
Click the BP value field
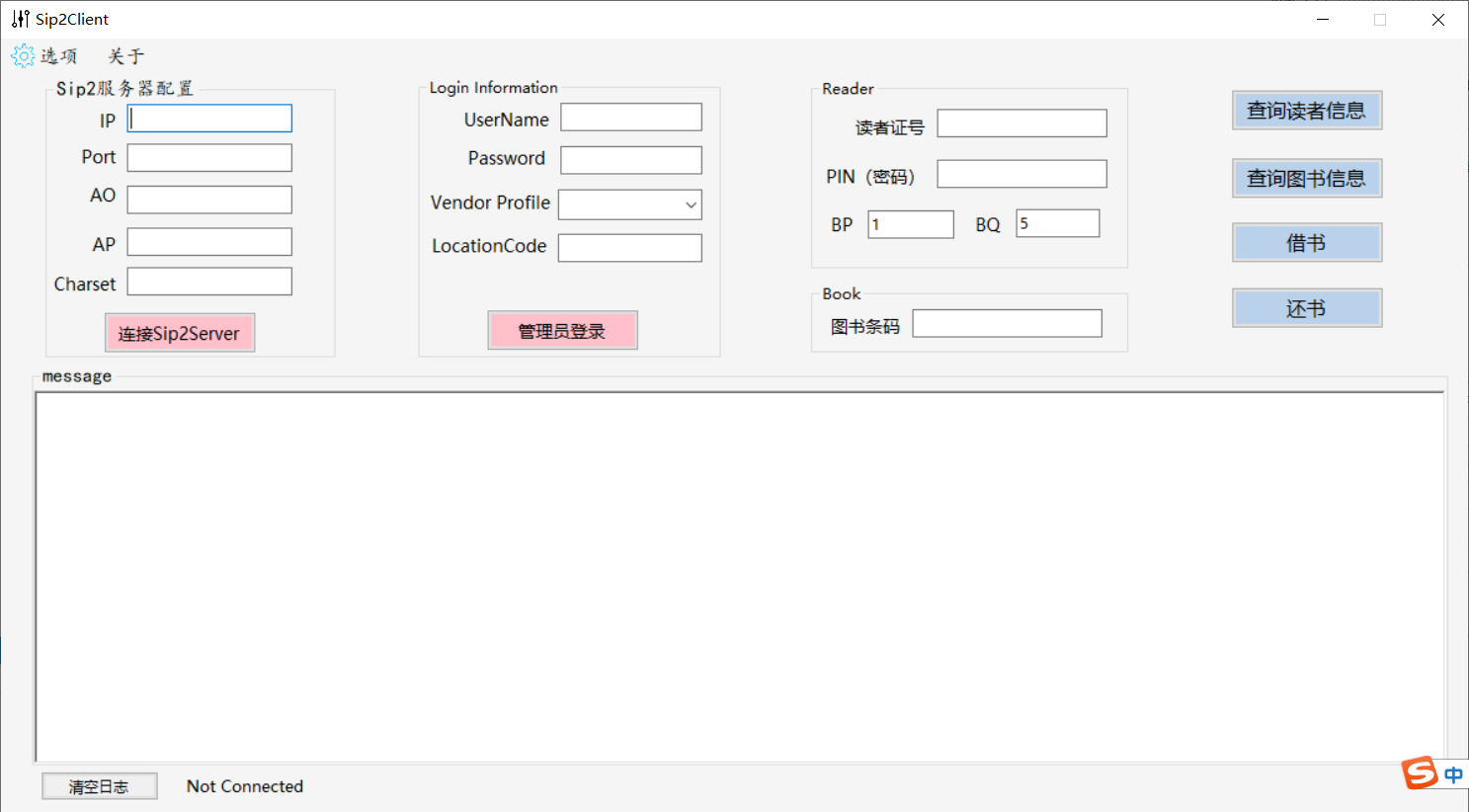[x=909, y=223]
